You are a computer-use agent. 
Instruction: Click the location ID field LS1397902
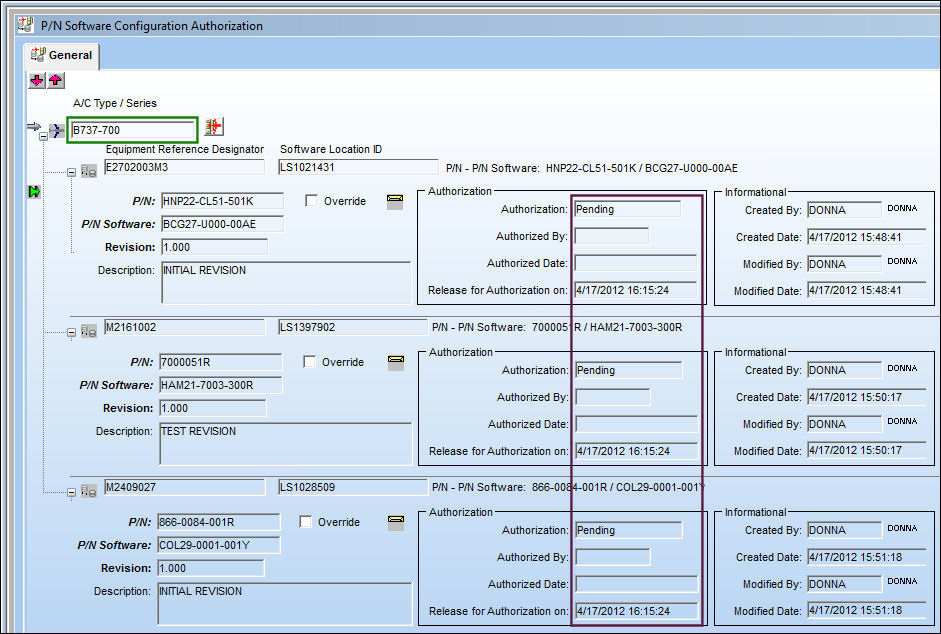[x=353, y=327]
